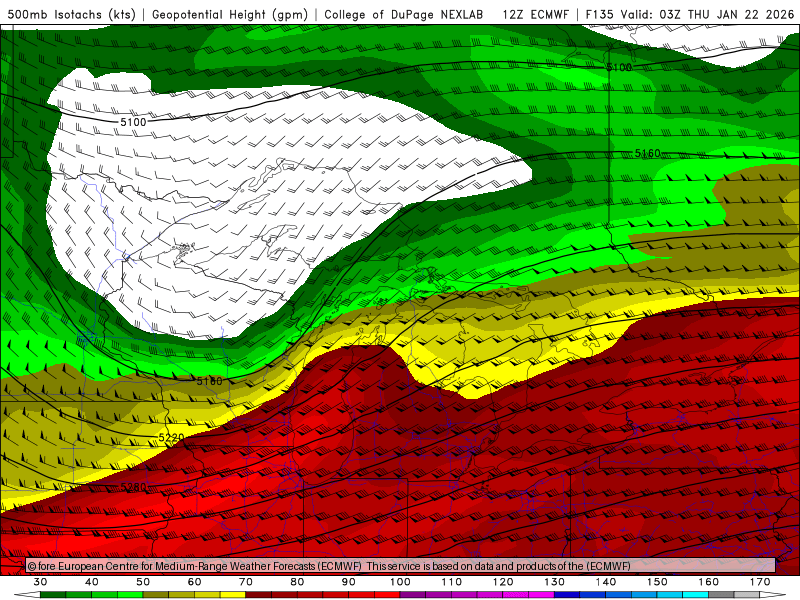Click the '500mb Isotachs (kts)' title text
This screenshot has width=800, height=600.
click(71, 14)
